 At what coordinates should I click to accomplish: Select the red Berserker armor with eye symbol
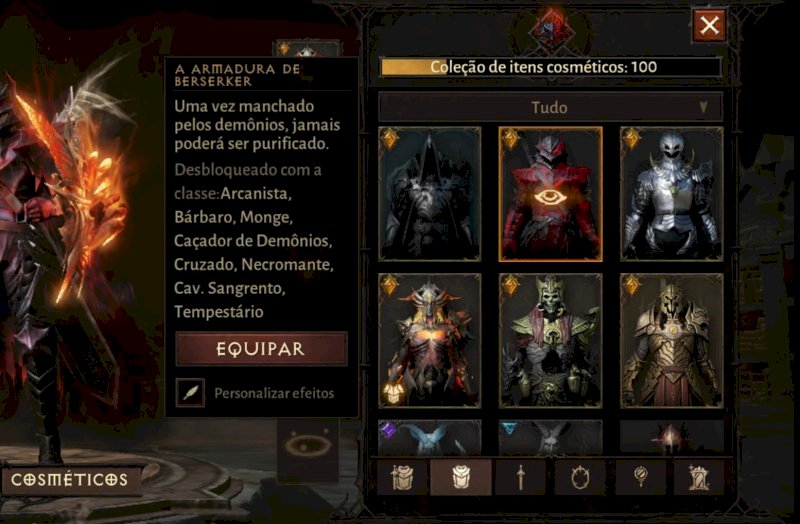coord(551,194)
